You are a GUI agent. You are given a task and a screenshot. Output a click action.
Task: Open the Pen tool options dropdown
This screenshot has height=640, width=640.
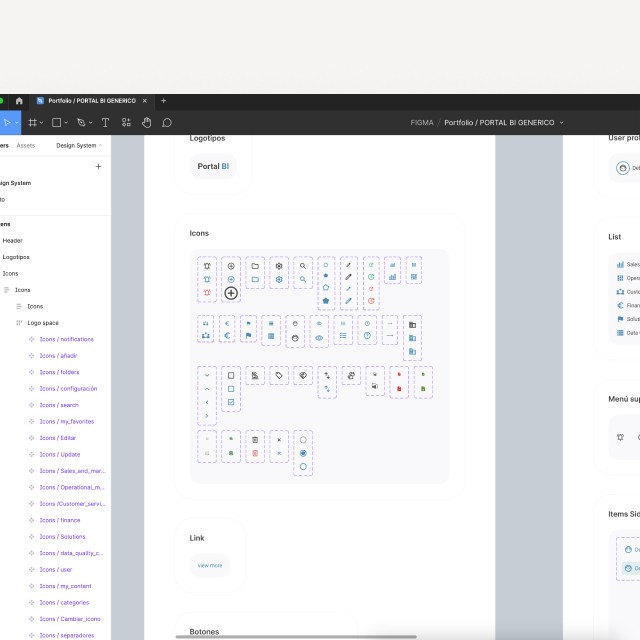coord(90,122)
